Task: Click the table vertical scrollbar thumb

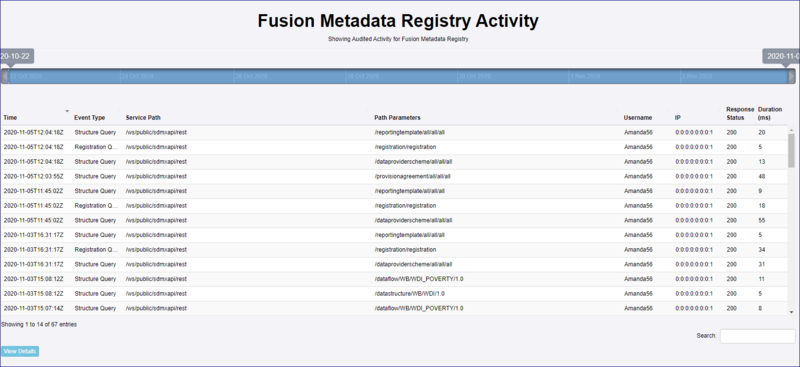Action: click(x=791, y=151)
